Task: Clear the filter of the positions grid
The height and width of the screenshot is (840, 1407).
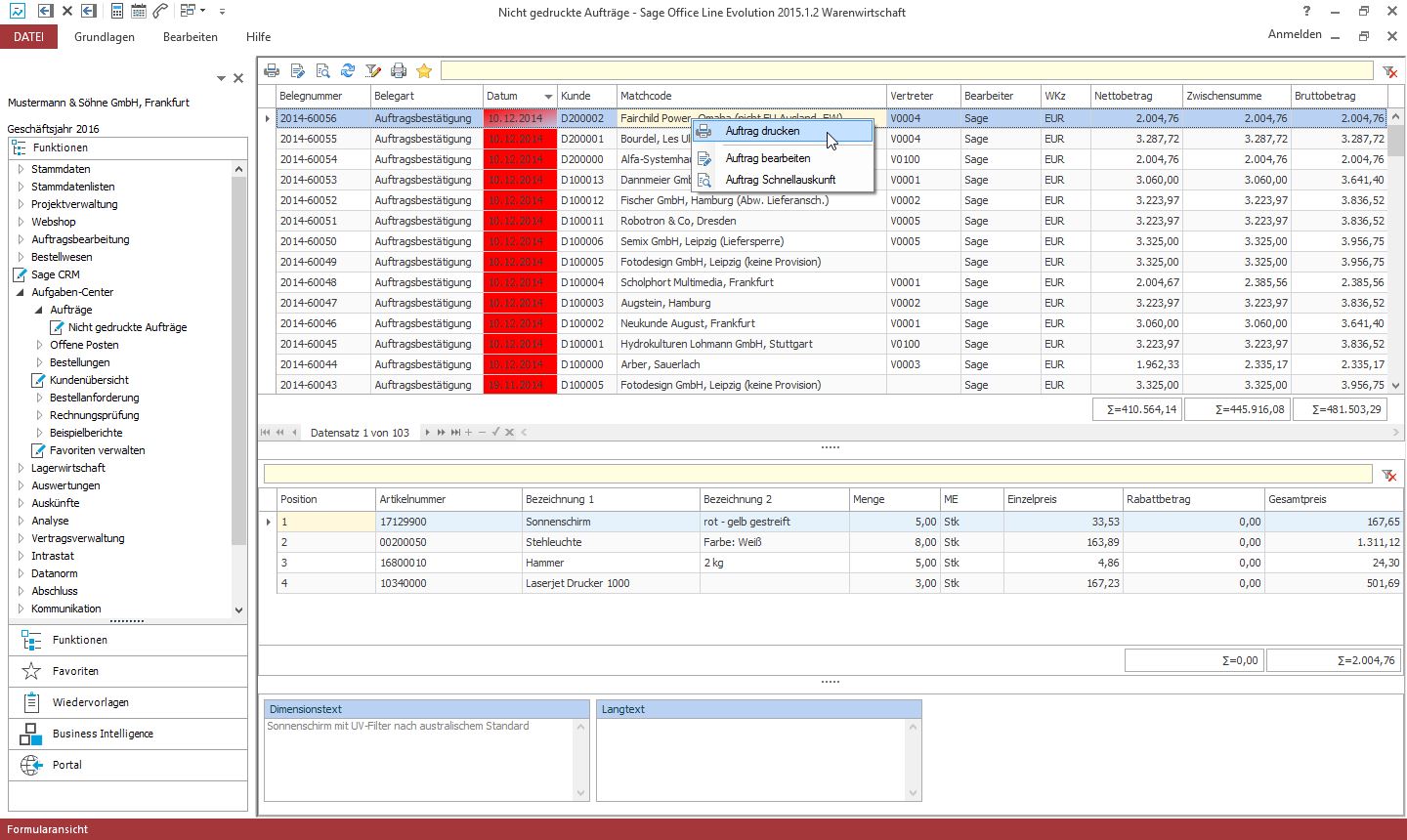Action: point(1388,475)
